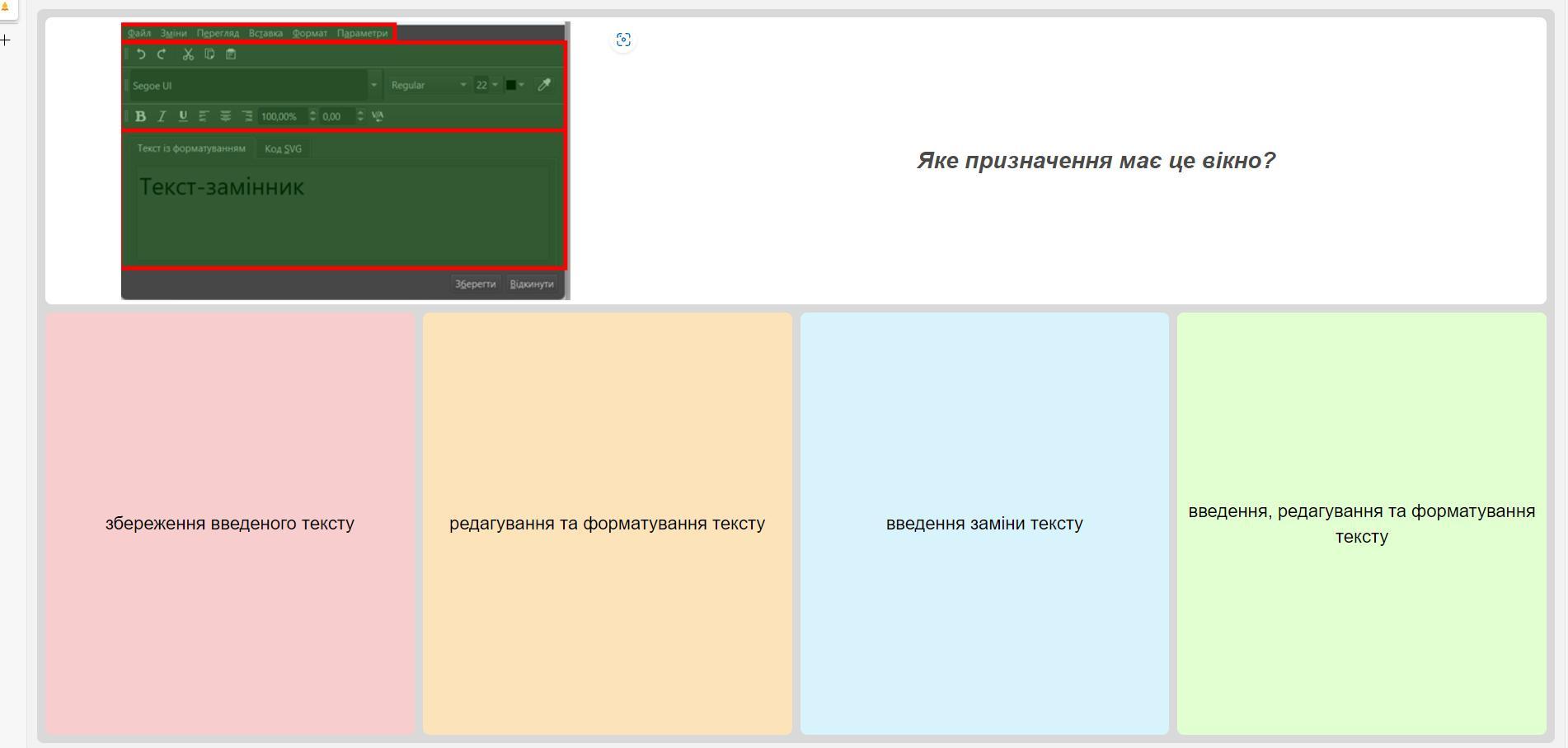The image size is (1568, 748).
Task: Click Paste icon in the pictured editor
Action: 231,54
